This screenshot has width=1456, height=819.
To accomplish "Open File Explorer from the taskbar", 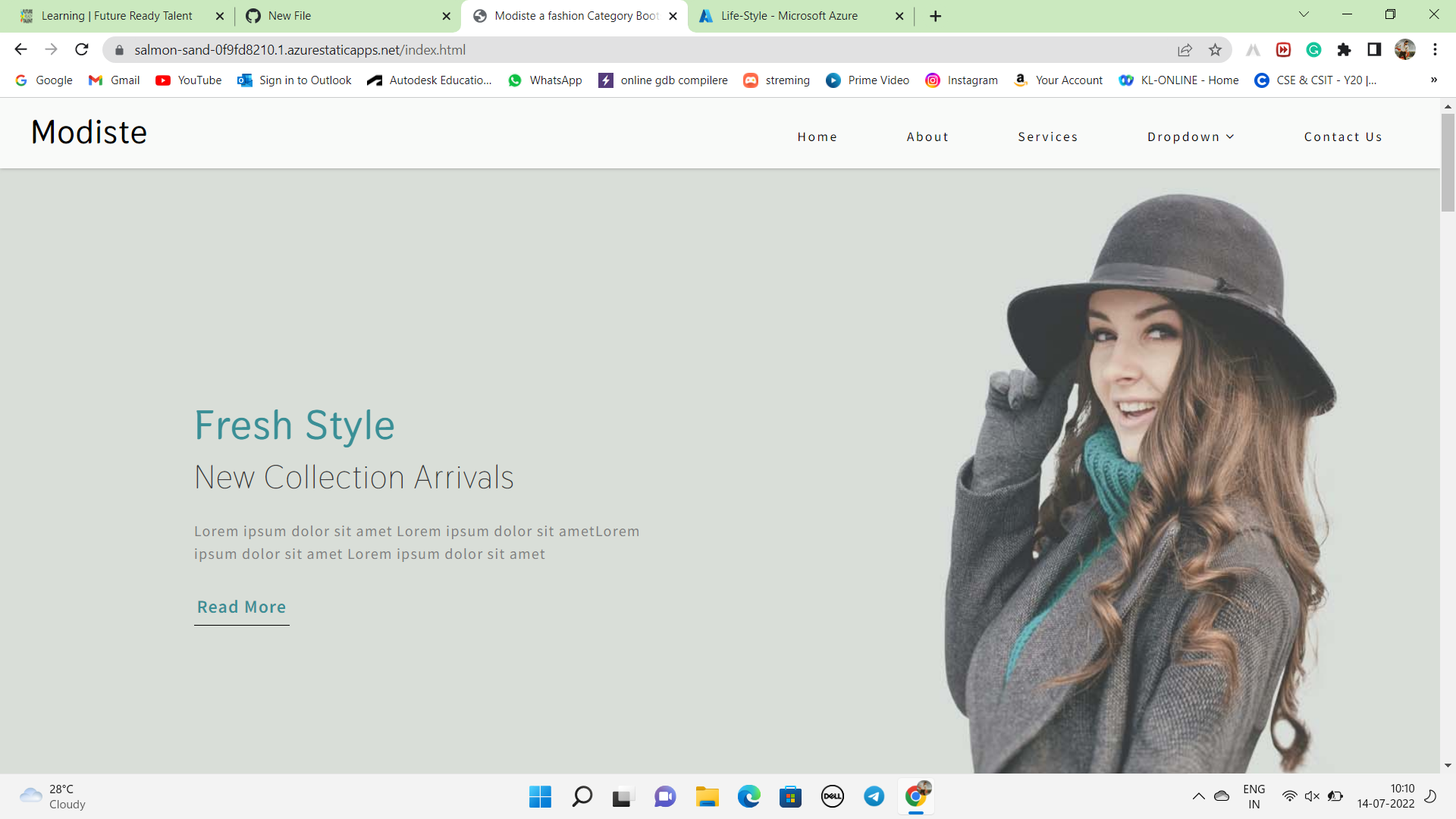I will [x=707, y=796].
